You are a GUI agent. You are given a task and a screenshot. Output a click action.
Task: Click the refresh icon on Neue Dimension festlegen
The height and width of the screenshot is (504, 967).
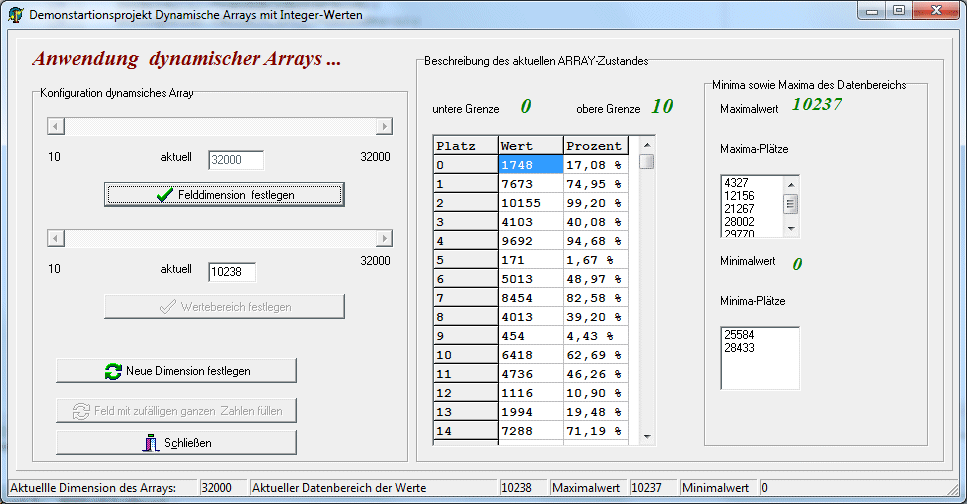(x=113, y=371)
